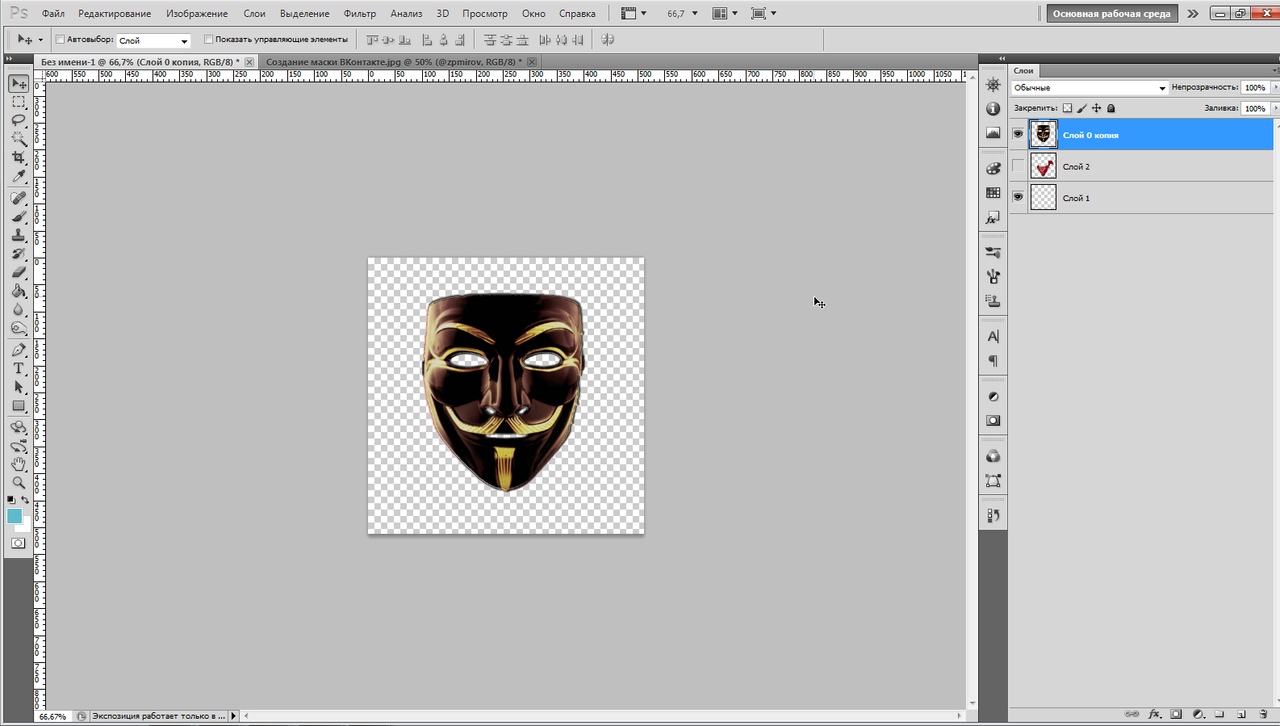Expand the Непрозрачность opacity arrow

(x=1272, y=88)
